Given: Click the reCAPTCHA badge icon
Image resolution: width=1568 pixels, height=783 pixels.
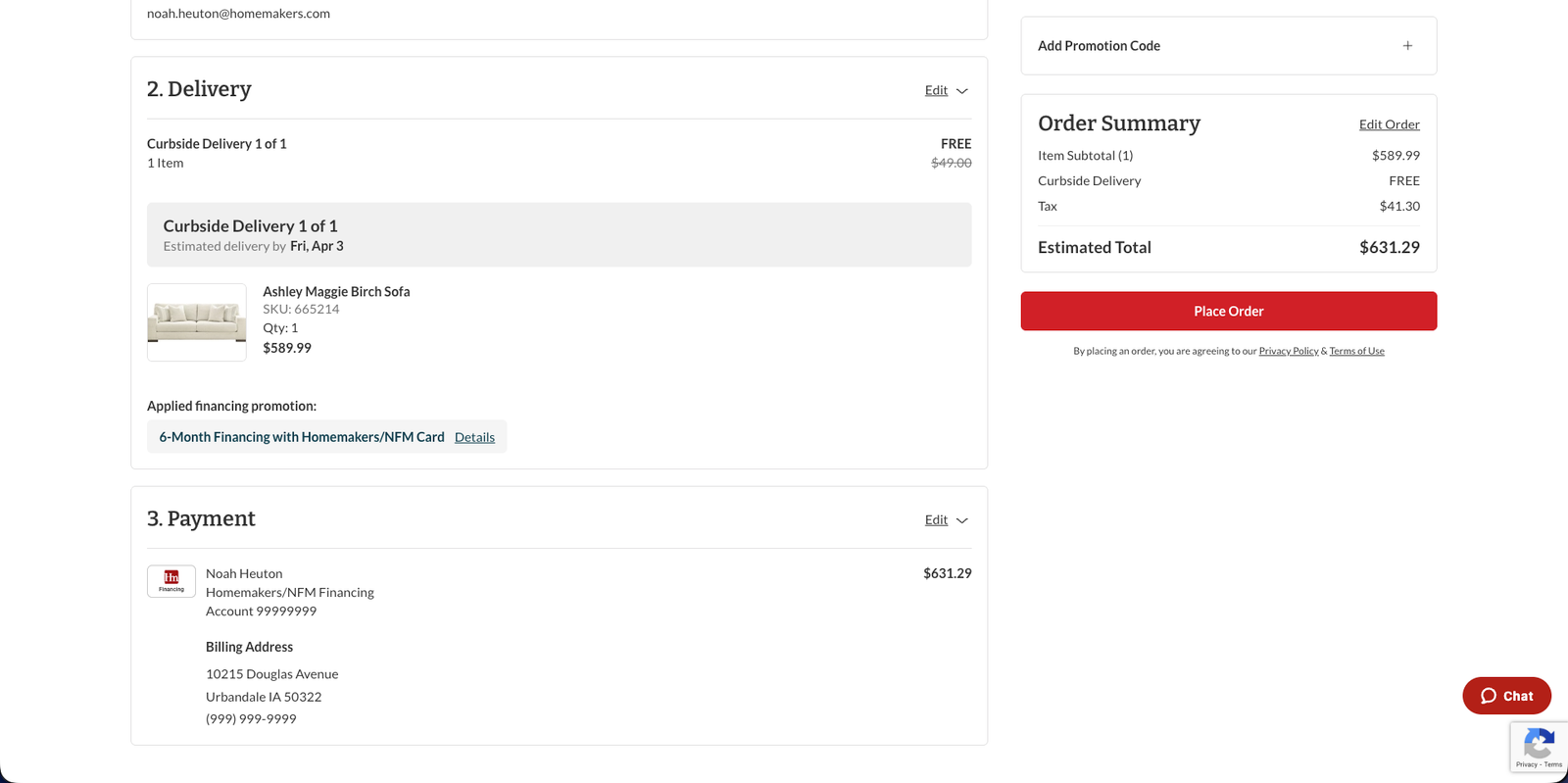Looking at the screenshot, I should [x=1539, y=742].
